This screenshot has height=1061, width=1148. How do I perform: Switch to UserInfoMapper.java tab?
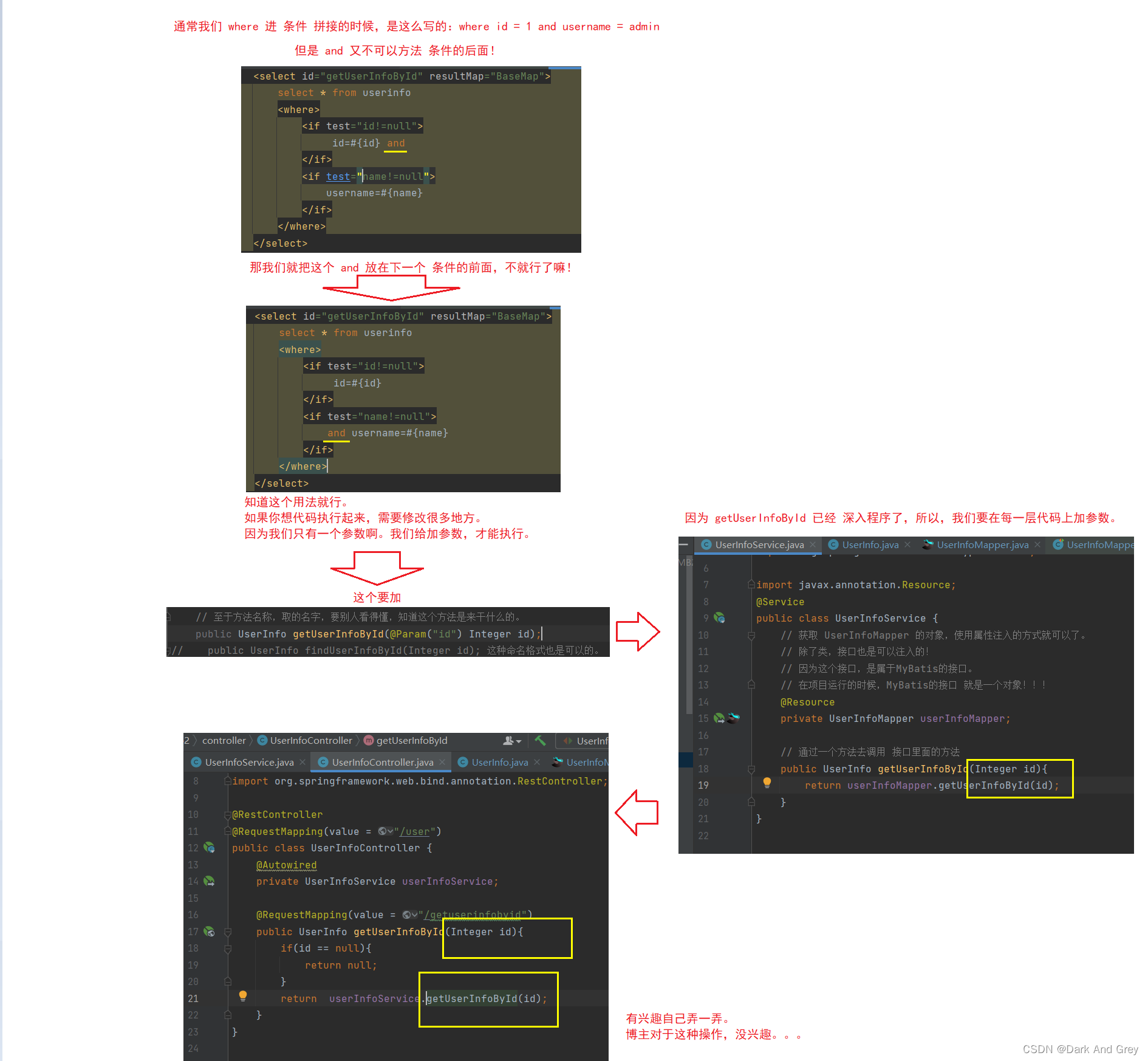[x=983, y=544]
